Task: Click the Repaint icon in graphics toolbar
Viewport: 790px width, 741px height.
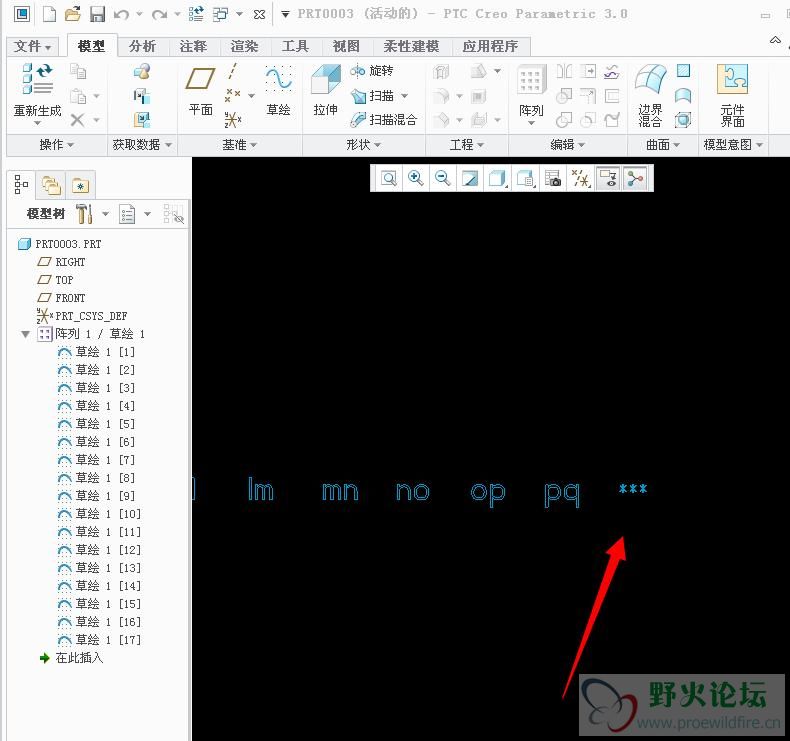Action: click(x=470, y=178)
